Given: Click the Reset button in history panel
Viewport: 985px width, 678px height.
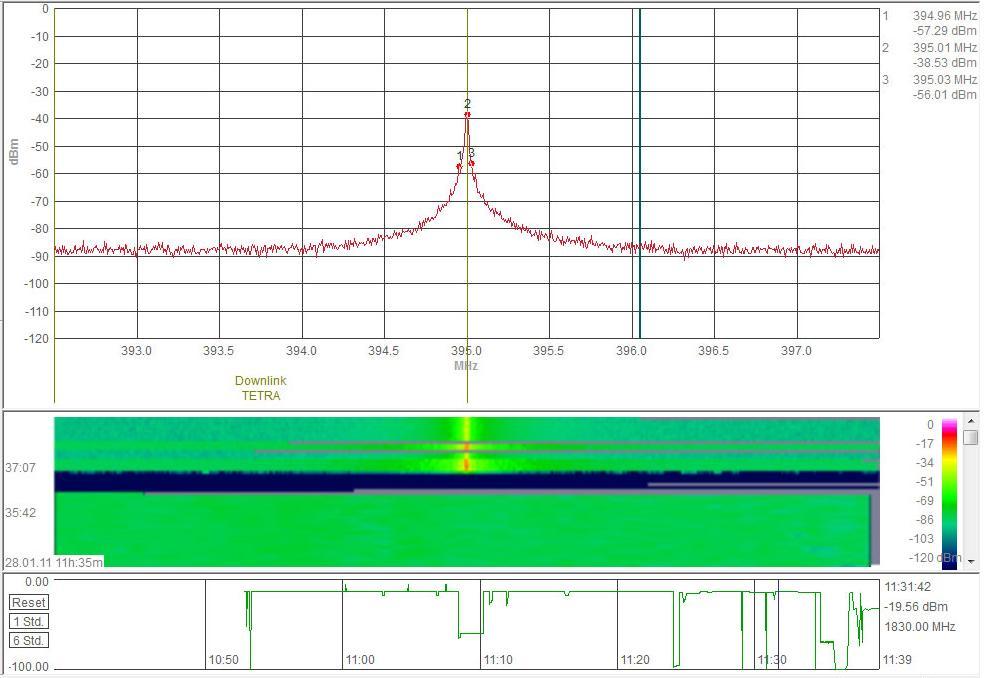Looking at the screenshot, I should (x=29, y=603).
